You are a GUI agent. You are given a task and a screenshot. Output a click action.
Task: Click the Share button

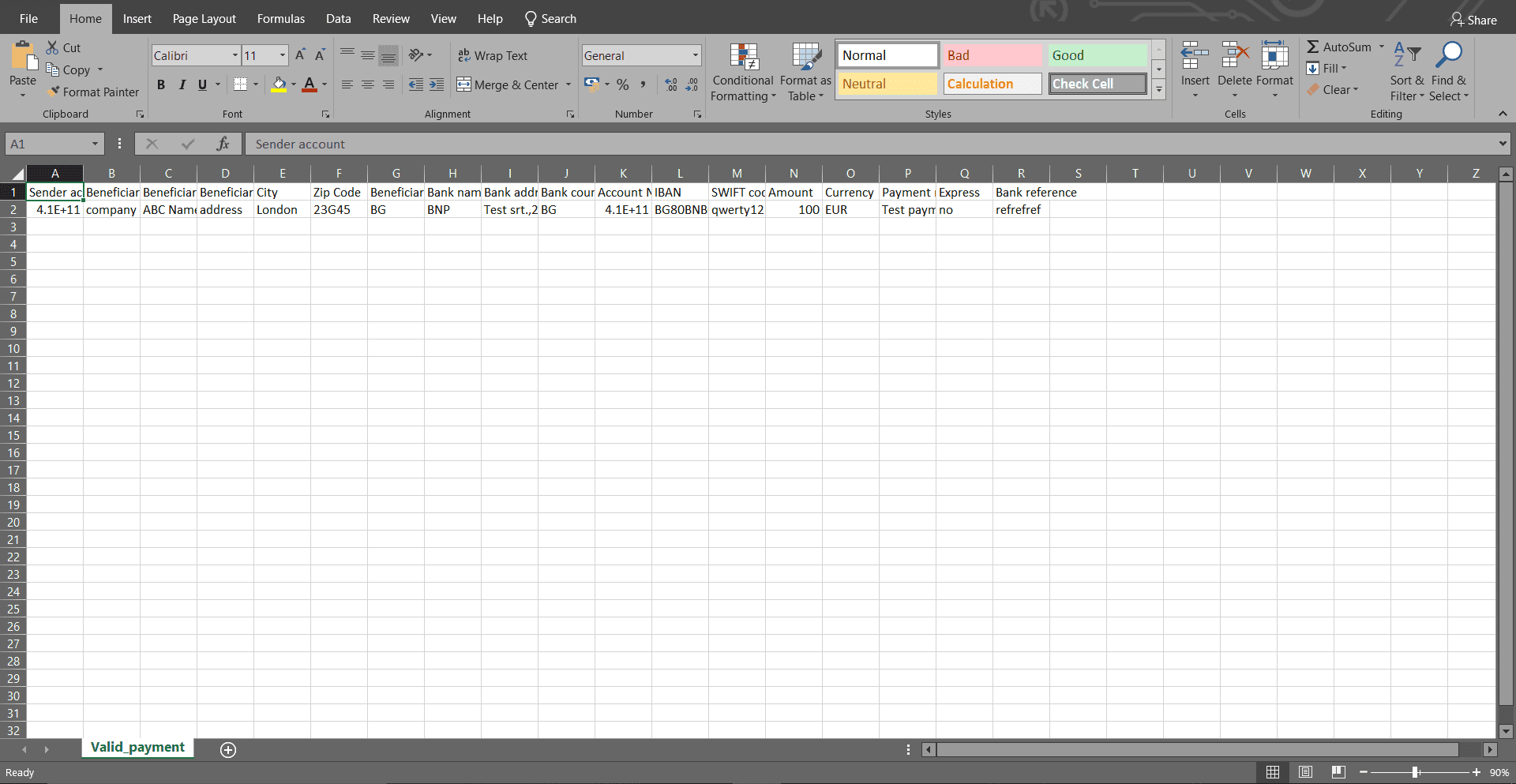(1473, 20)
